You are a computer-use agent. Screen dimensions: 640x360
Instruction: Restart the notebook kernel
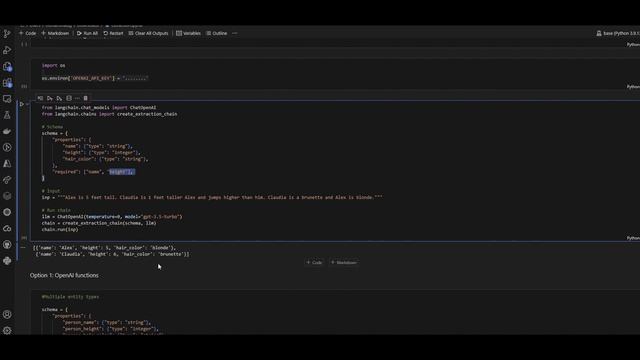click(113, 33)
